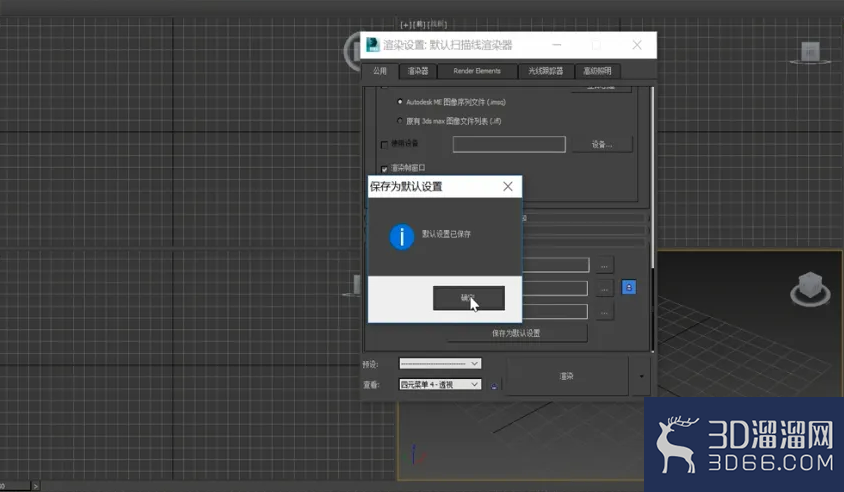Viewport: 844px width, 492px height.
Task: Click the small ">" arrow at bottom-left corner
Action: click(x=36, y=486)
